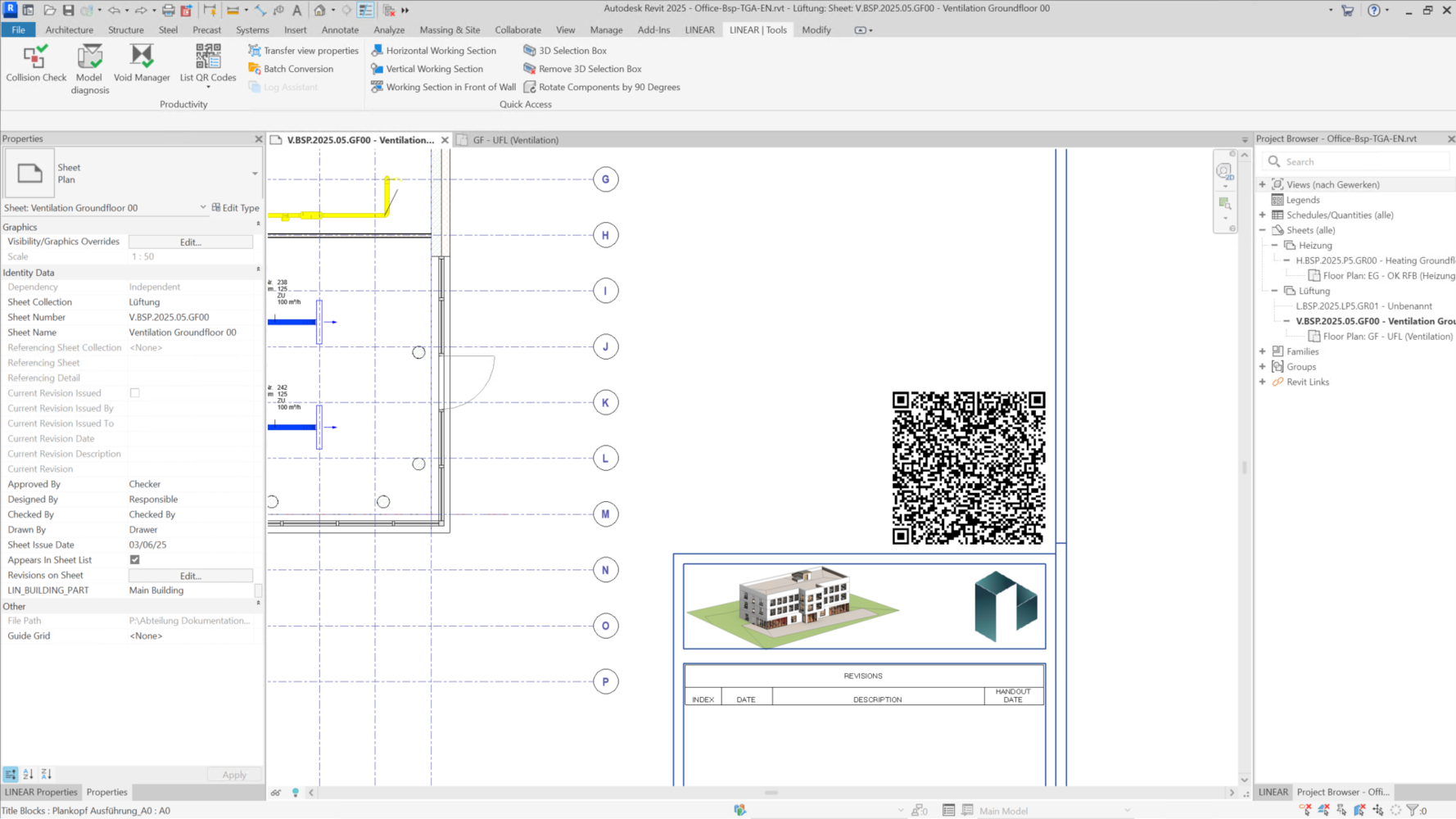Open Model diagnosis tool
This screenshot has width=1456, height=819.
click(89, 70)
